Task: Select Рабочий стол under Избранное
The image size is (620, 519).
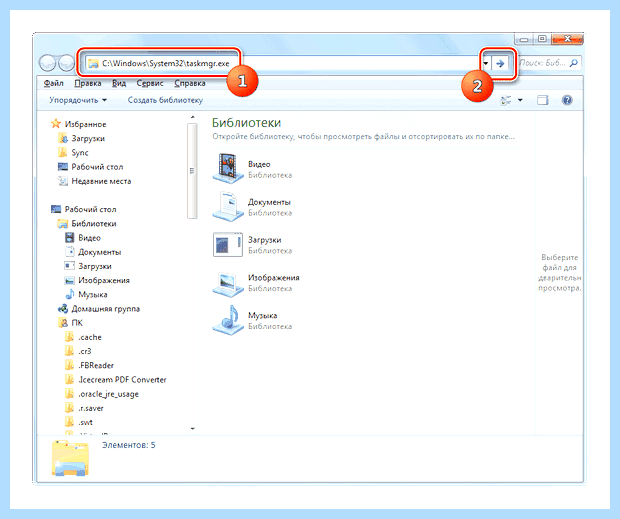Action: point(97,167)
